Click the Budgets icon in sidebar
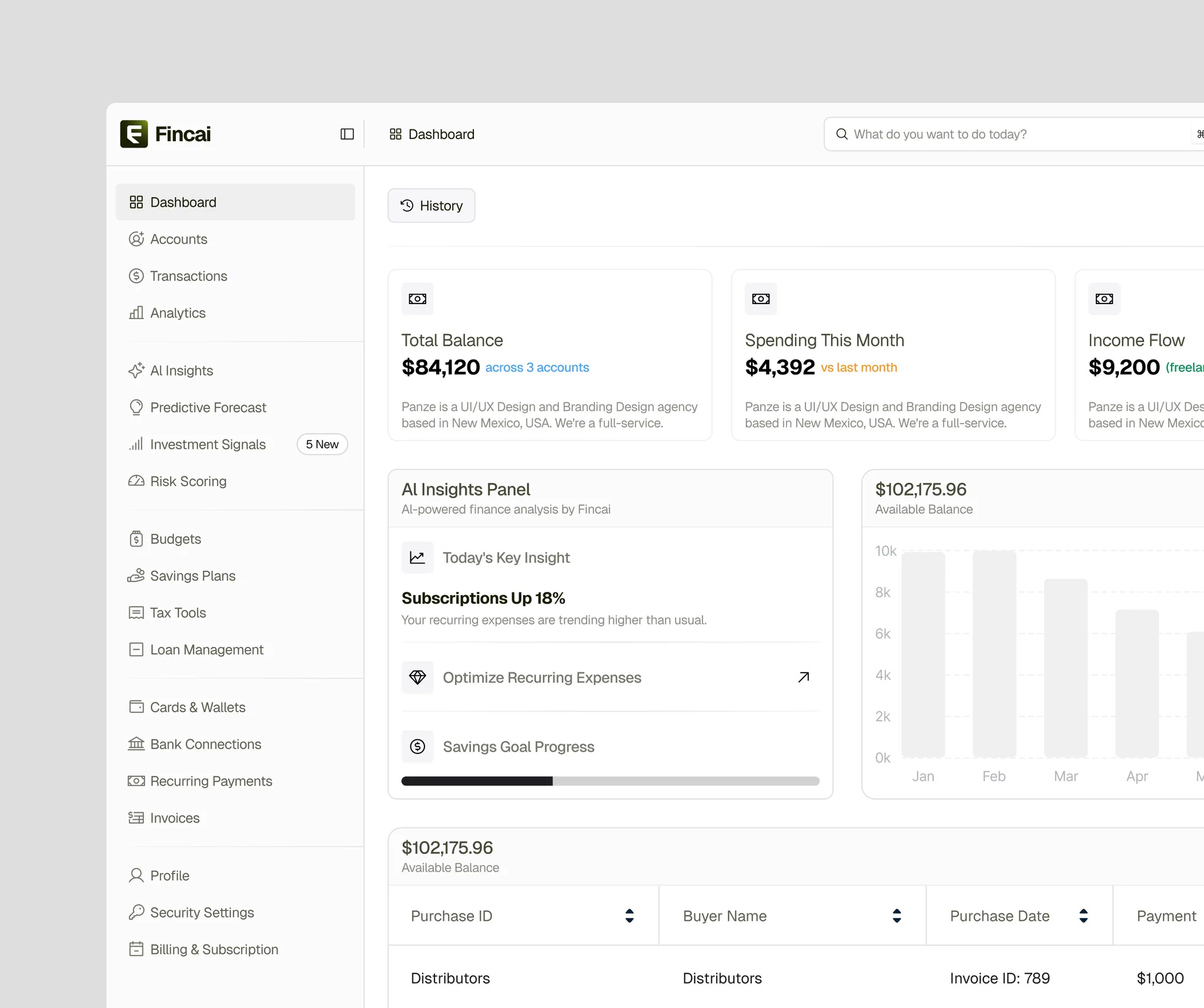Screen dimensions: 1204x1008 click(x=136, y=539)
